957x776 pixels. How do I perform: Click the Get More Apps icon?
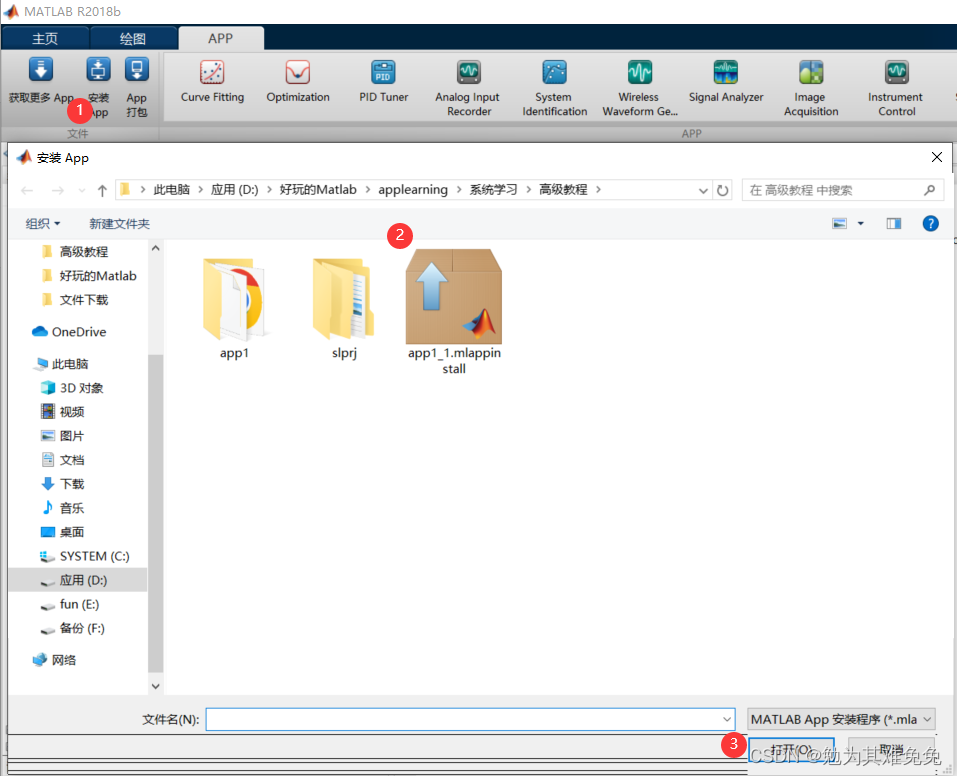[41, 70]
